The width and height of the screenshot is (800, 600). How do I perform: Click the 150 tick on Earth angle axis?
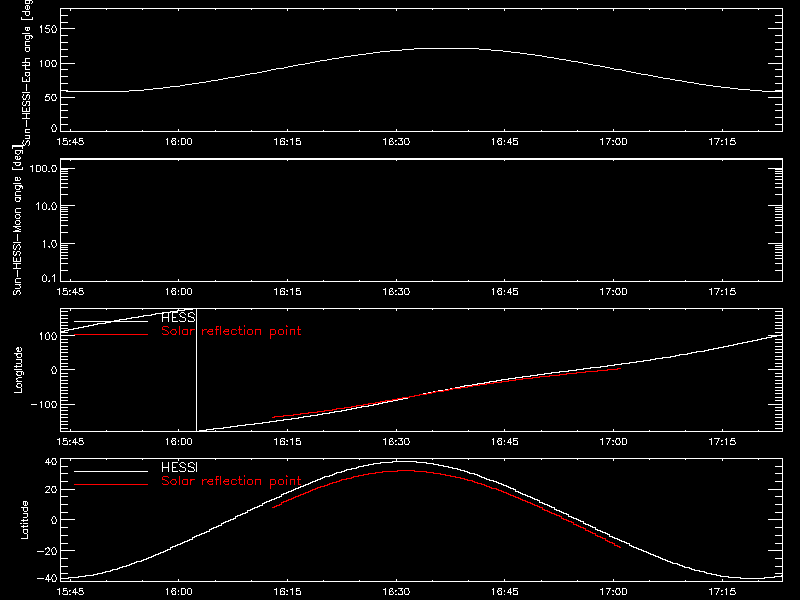(x=48, y=29)
